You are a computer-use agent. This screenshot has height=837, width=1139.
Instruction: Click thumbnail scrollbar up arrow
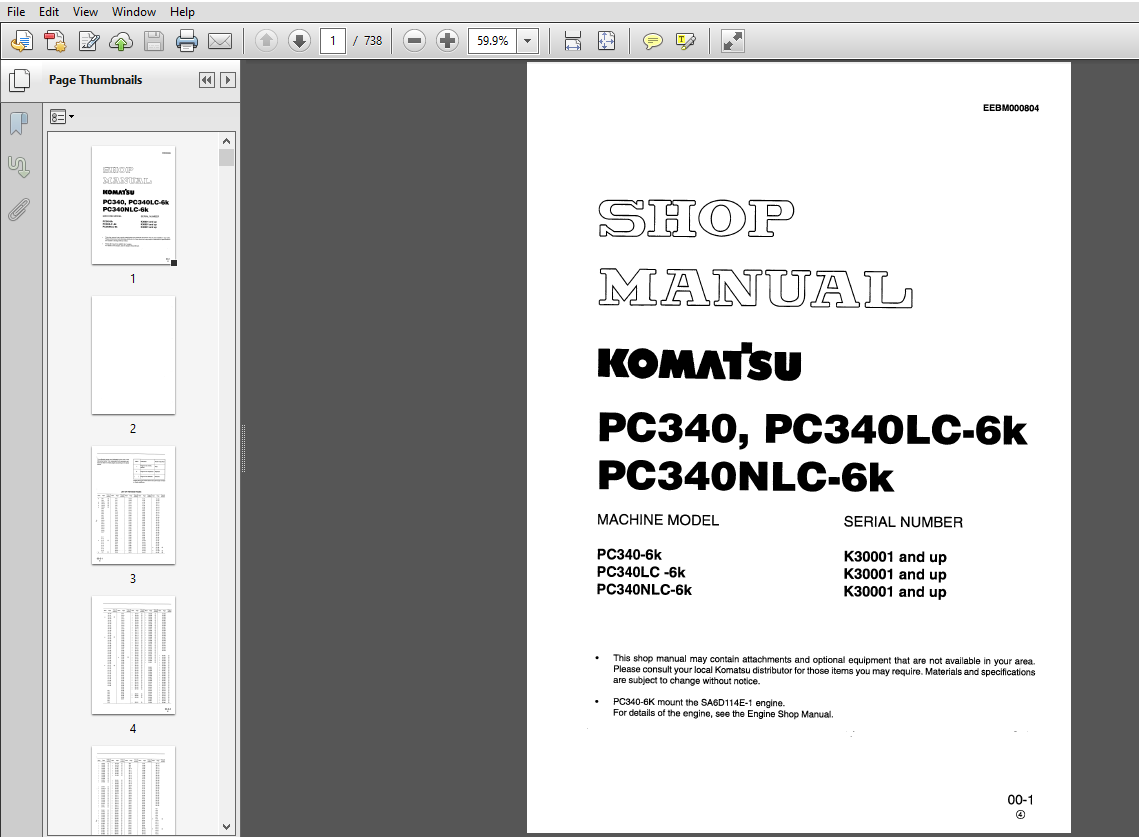coord(227,141)
